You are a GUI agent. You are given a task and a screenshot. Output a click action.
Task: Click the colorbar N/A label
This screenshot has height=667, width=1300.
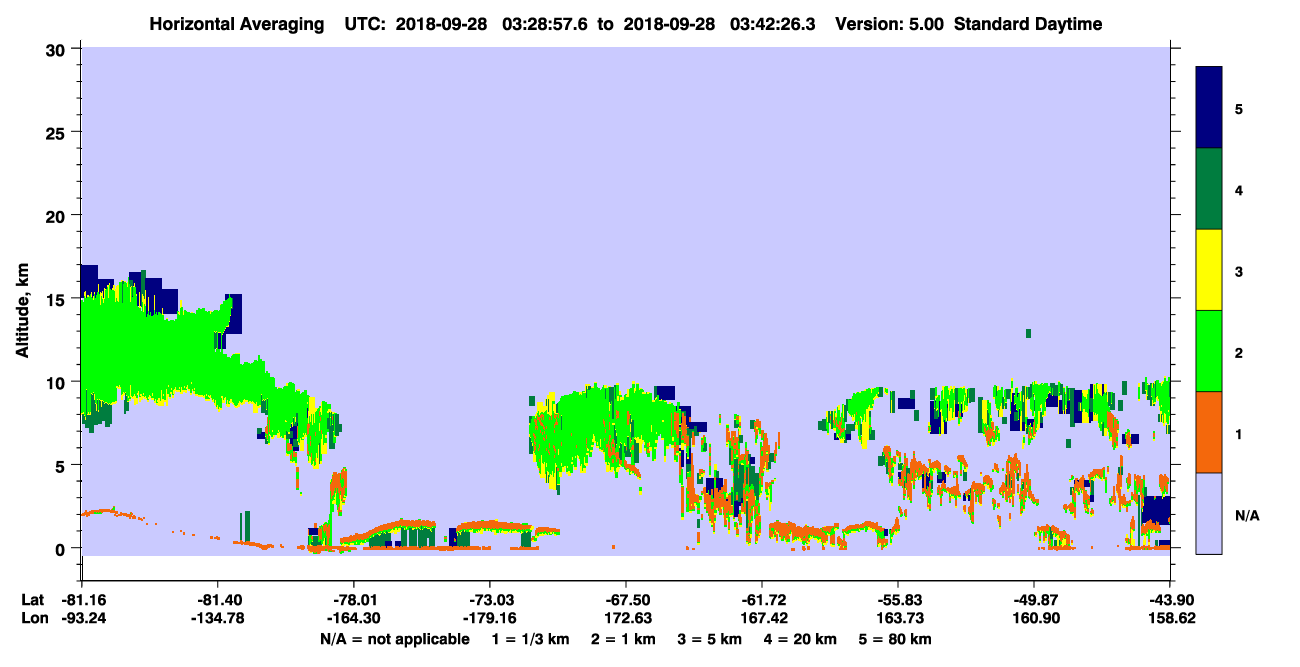tap(1246, 515)
